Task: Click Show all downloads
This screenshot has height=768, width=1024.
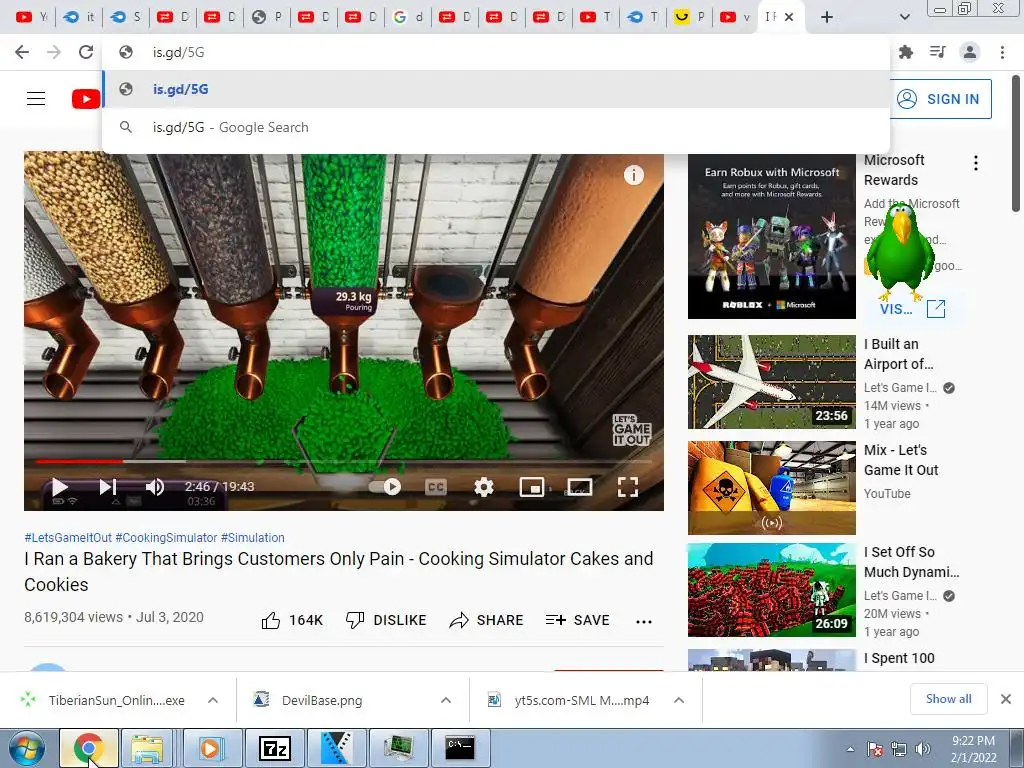Action: pyautogui.click(x=948, y=699)
